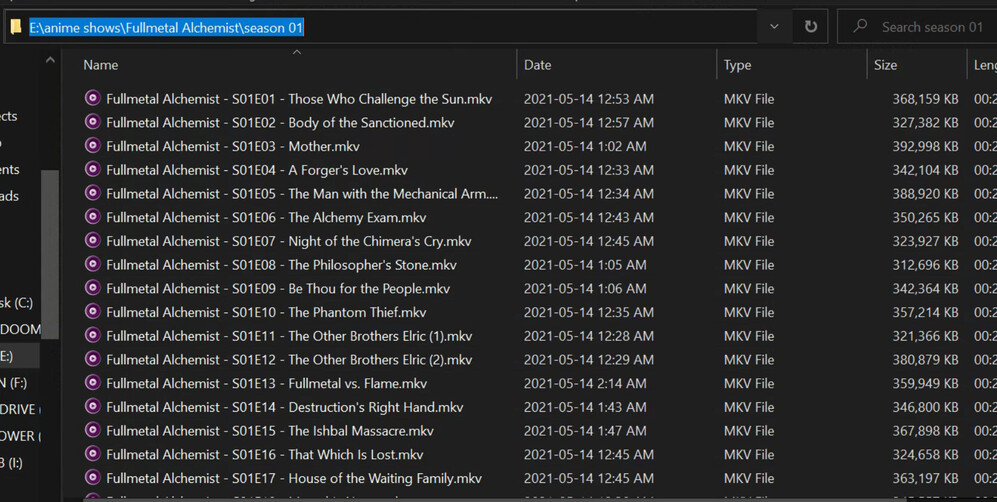Click the S01E03 Mother file icon

click(x=93, y=146)
